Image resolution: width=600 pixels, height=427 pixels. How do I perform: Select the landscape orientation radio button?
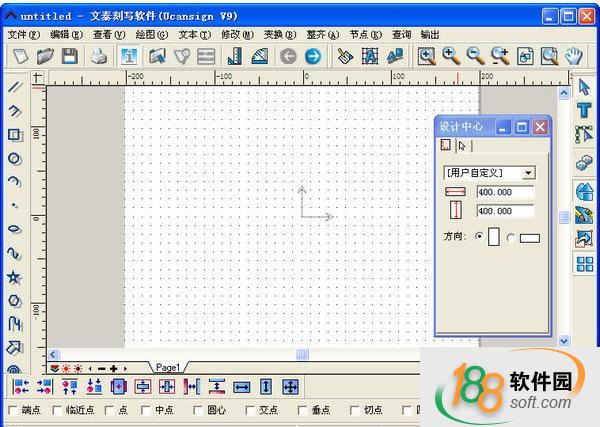pyautogui.click(x=511, y=237)
